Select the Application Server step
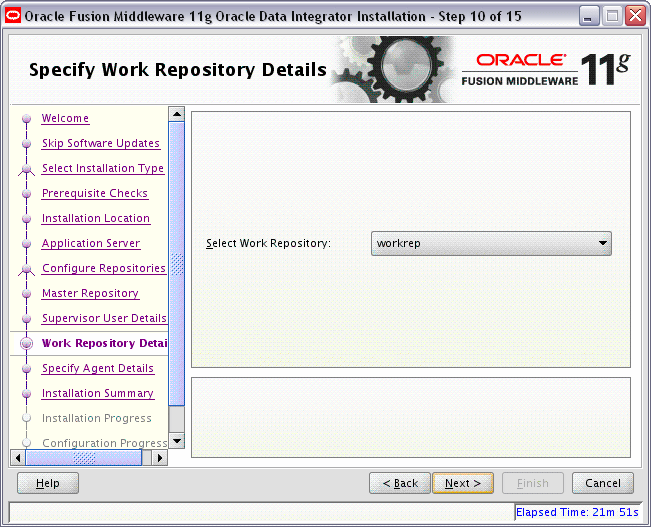The image size is (651, 527). coord(90,244)
